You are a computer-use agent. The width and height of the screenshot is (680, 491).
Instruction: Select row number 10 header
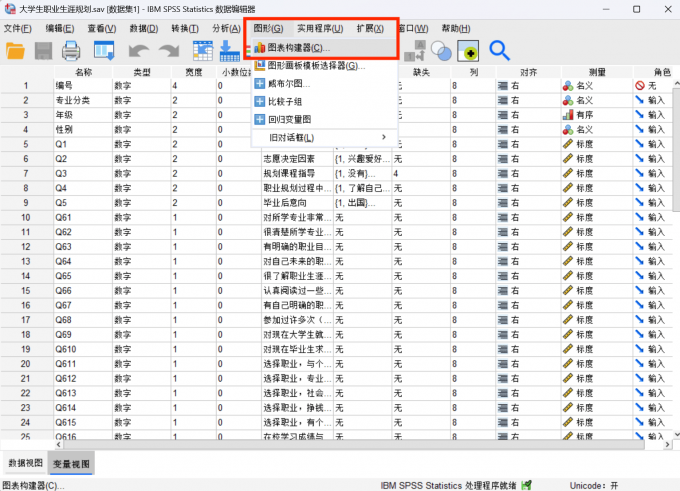pyautogui.click(x=26, y=217)
